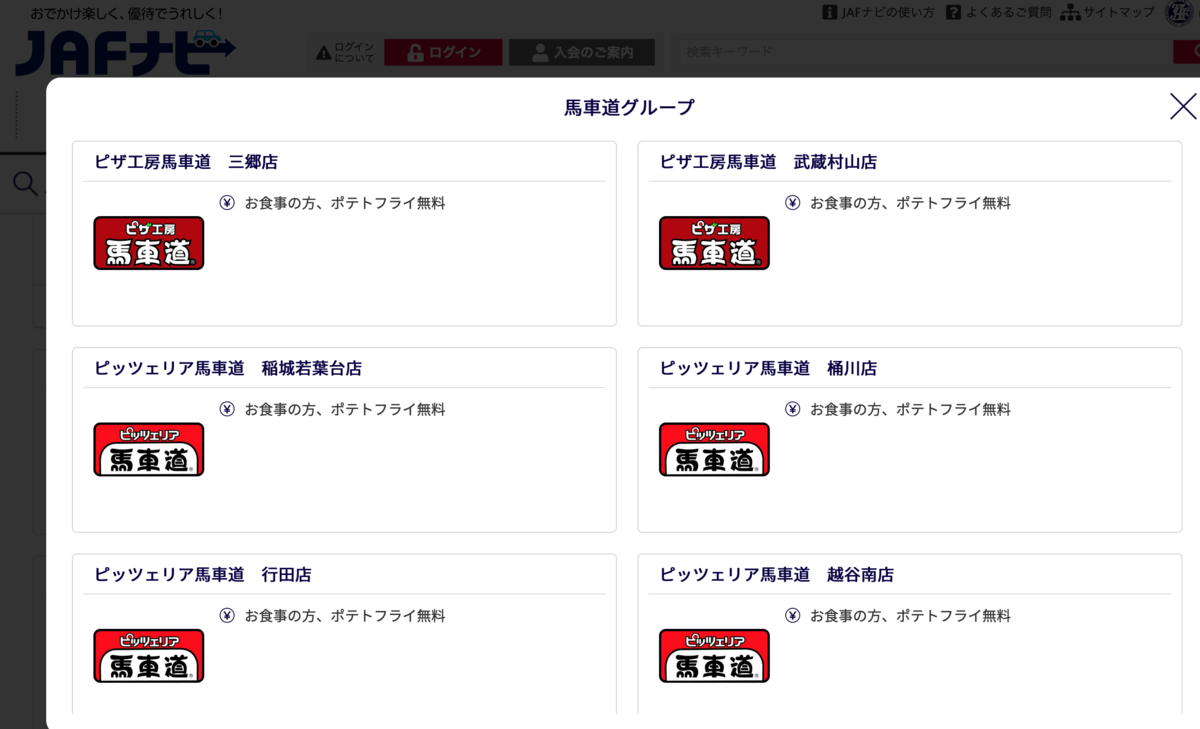Image resolution: width=1200 pixels, height=729 pixels.
Task: Click the 越谷南店 ピッツェリア logo thumbnail
Action: pyautogui.click(x=714, y=656)
